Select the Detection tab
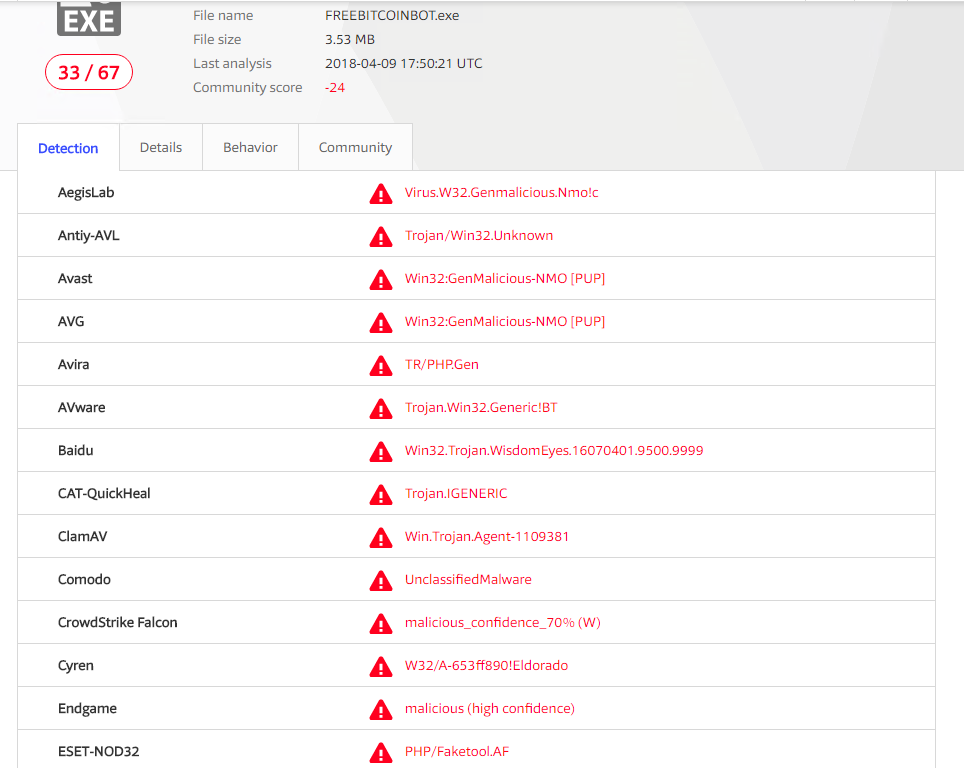The image size is (964, 768). (x=68, y=149)
